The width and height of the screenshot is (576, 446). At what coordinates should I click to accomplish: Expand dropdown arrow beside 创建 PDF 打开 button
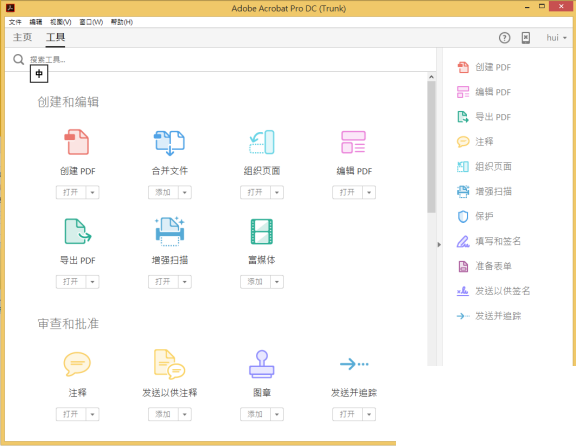tap(93, 192)
